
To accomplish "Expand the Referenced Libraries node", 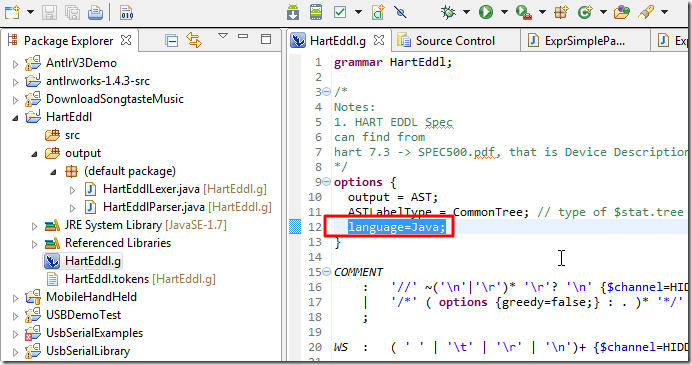I will (x=34, y=244).
